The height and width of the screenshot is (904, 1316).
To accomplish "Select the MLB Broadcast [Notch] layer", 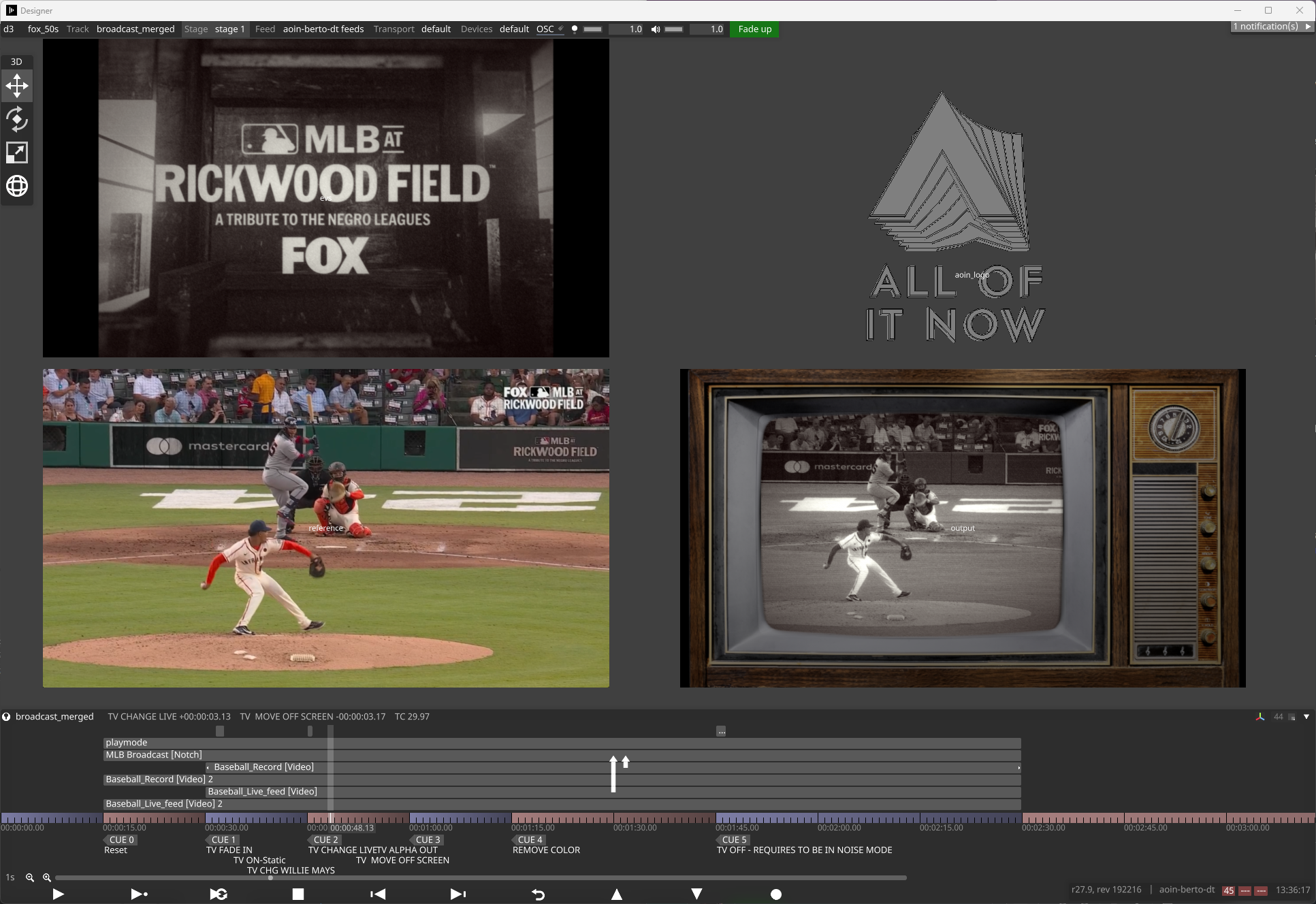I will point(562,755).
